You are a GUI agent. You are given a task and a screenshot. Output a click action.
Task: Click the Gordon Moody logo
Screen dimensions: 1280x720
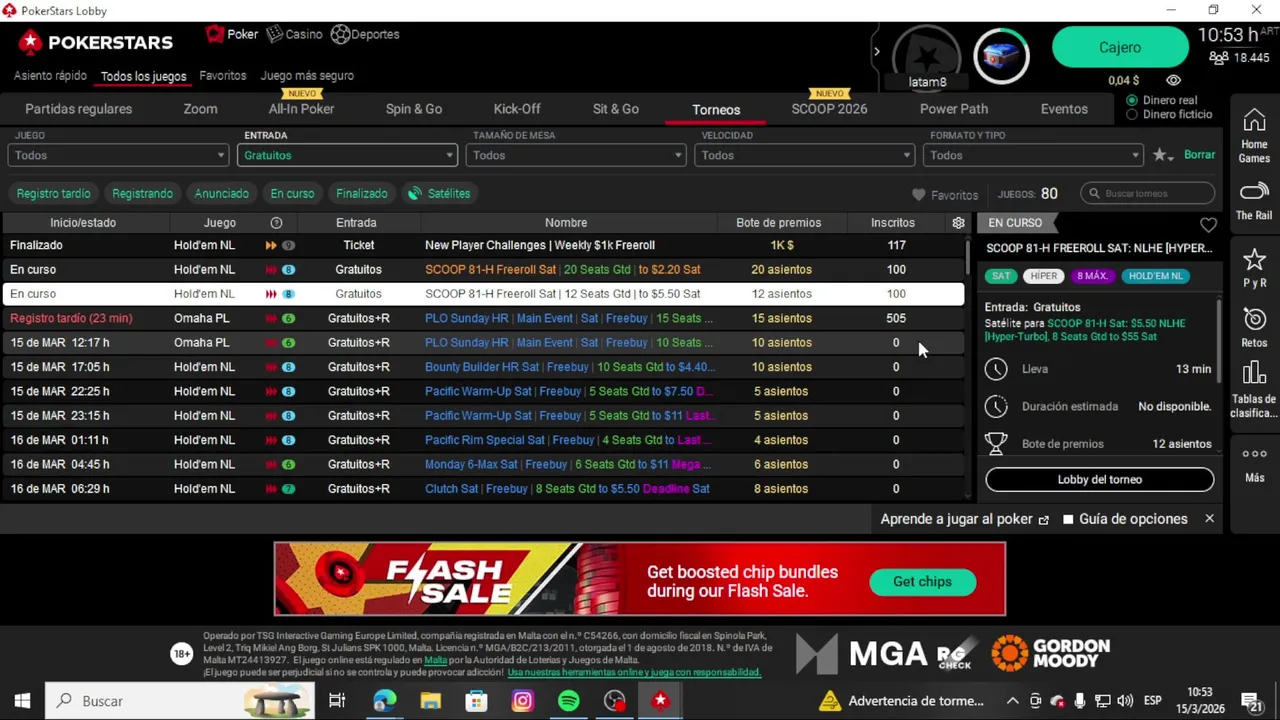coord(1050,654)
